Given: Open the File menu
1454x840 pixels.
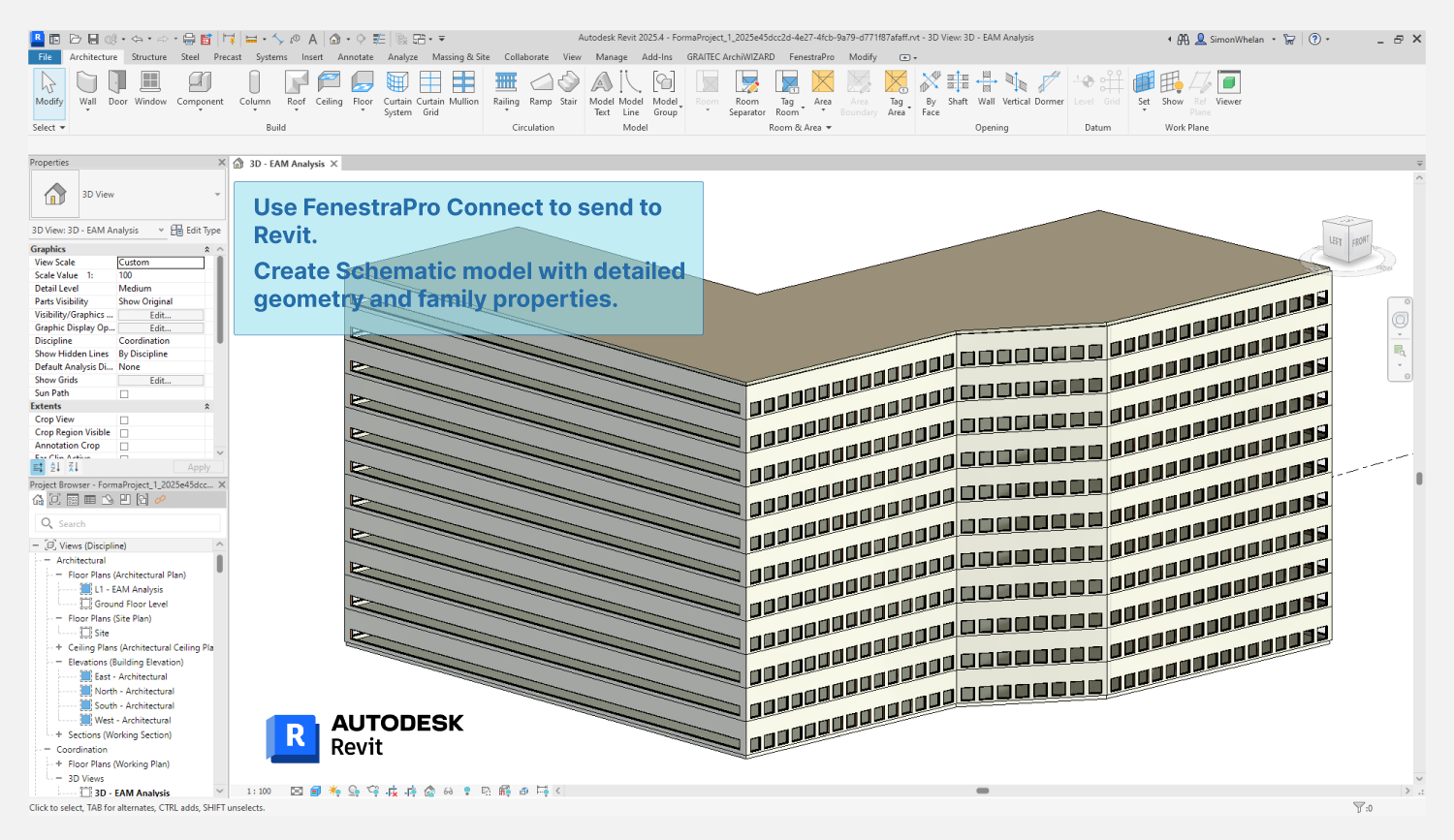Looking at the screenshot, I should pyautogui.click(x=46, y=57).
